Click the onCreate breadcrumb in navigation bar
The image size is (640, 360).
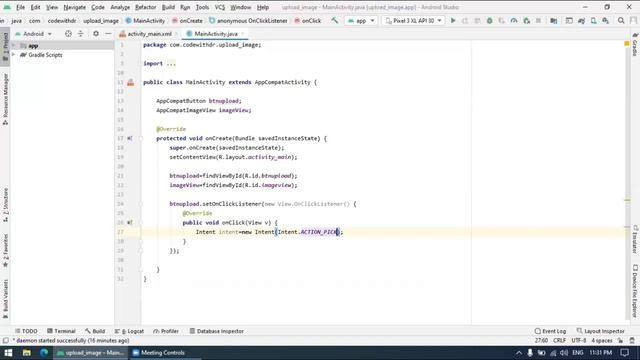pyautogui.click(x=187, y=20)
